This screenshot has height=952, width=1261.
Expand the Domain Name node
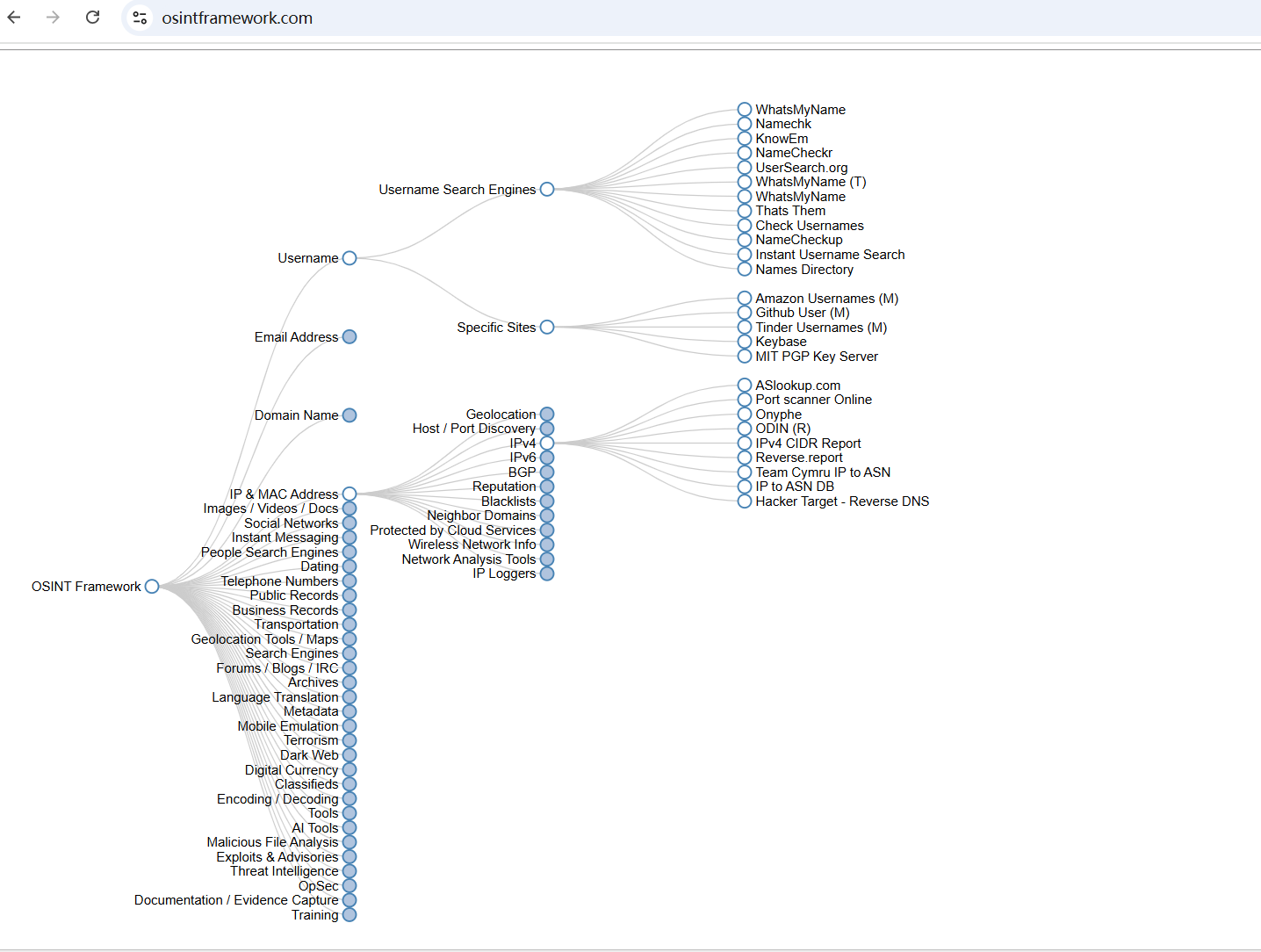click(349, 415)
